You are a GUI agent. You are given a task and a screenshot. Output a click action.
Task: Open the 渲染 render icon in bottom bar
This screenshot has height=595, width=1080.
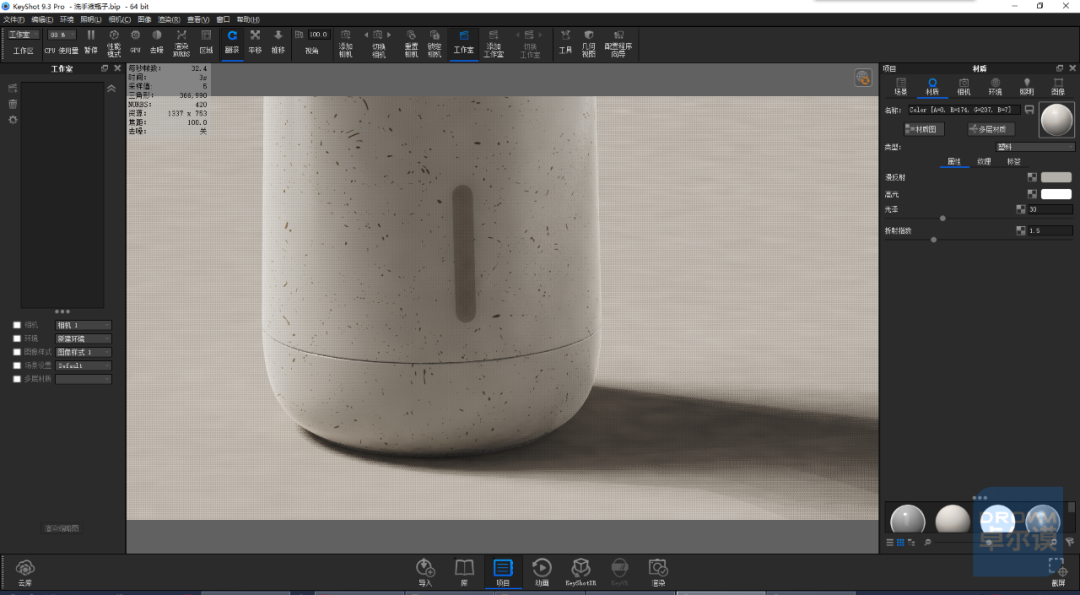(x=658, y=572)
